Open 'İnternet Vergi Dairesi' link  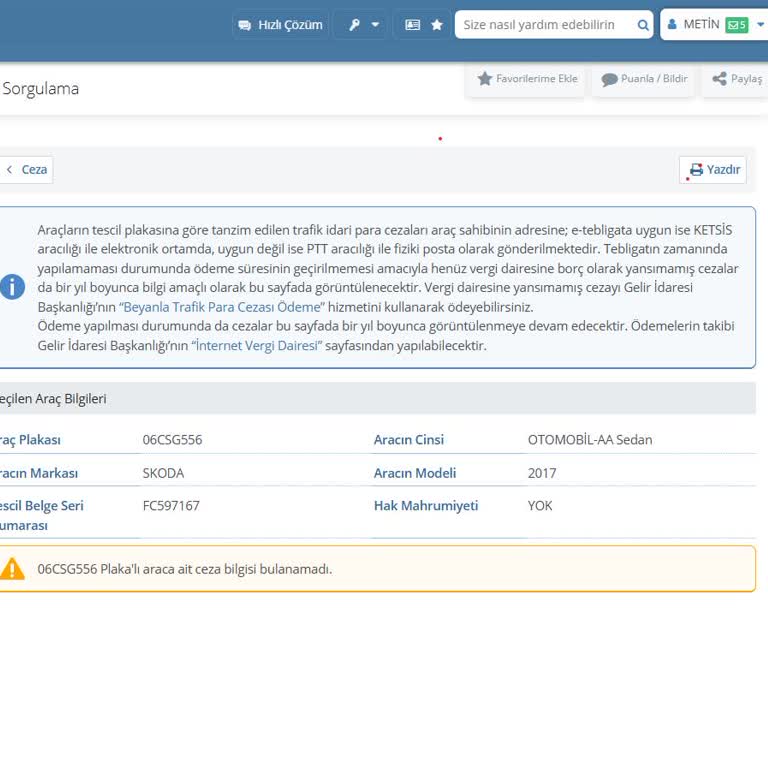point(256,345)
